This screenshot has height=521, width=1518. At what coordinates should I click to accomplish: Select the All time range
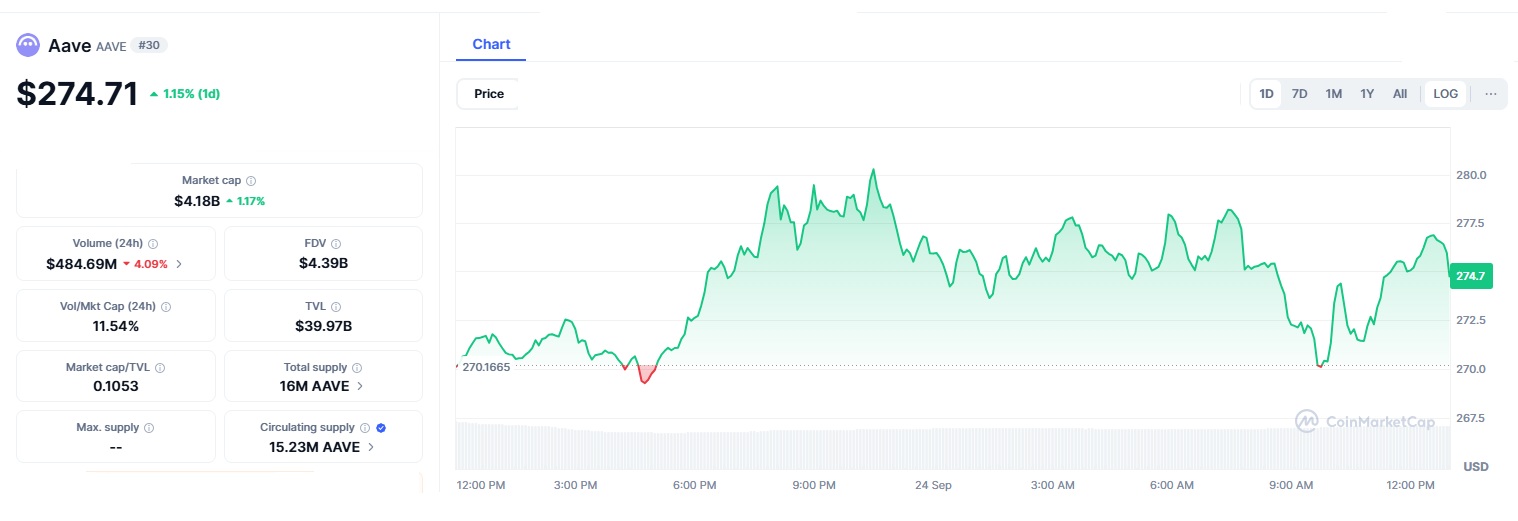point(1400,94)
